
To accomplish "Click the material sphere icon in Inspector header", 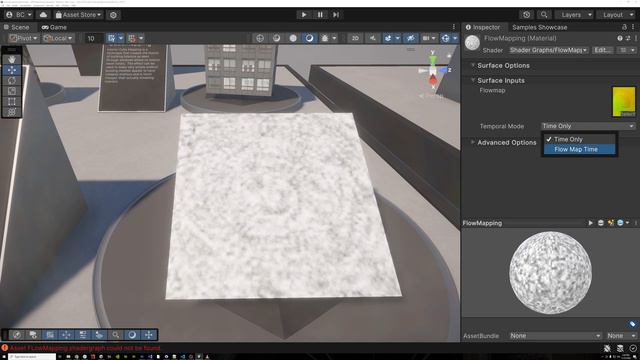I will click(x=472, y=43).
